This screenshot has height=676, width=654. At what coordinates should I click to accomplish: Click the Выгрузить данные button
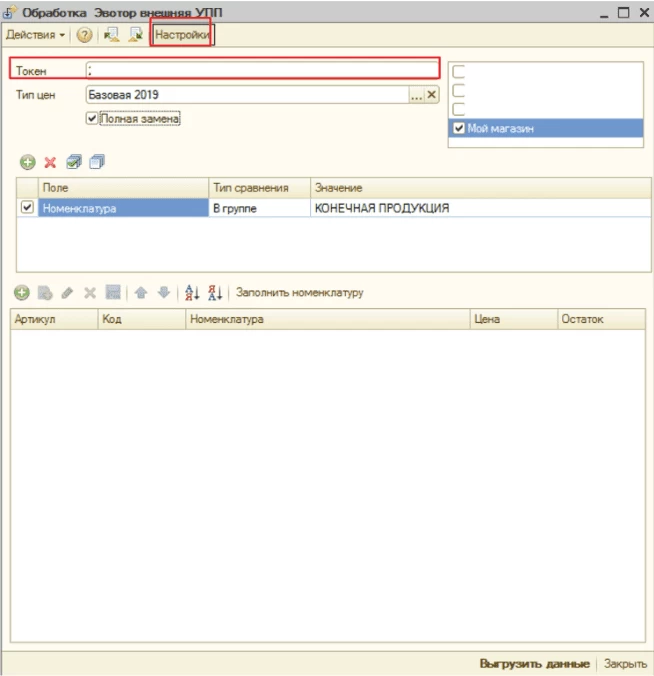(534, 663)
